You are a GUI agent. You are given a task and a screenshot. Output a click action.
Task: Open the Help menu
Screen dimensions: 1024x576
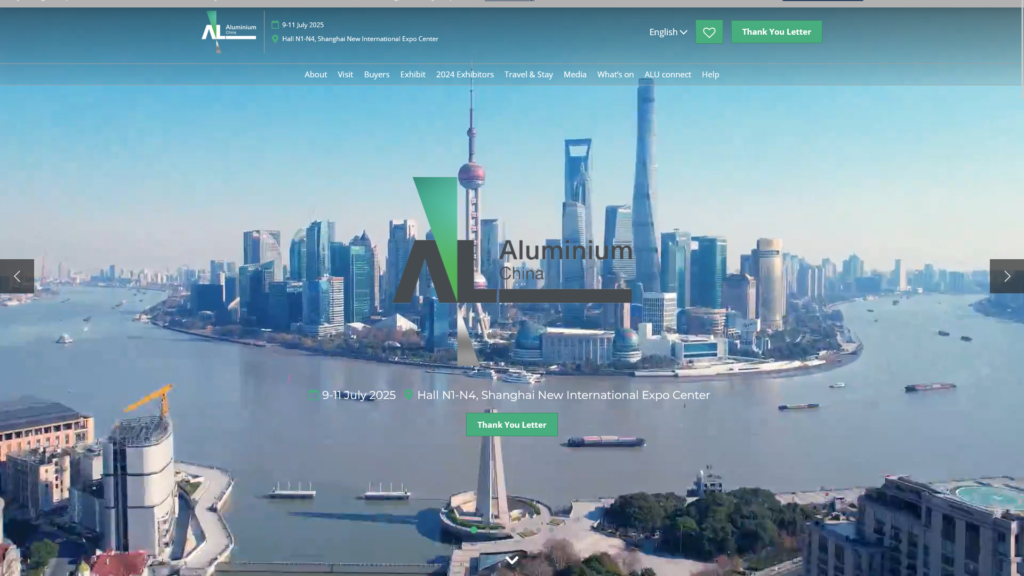pyautogui.click(x=711, y=74)
